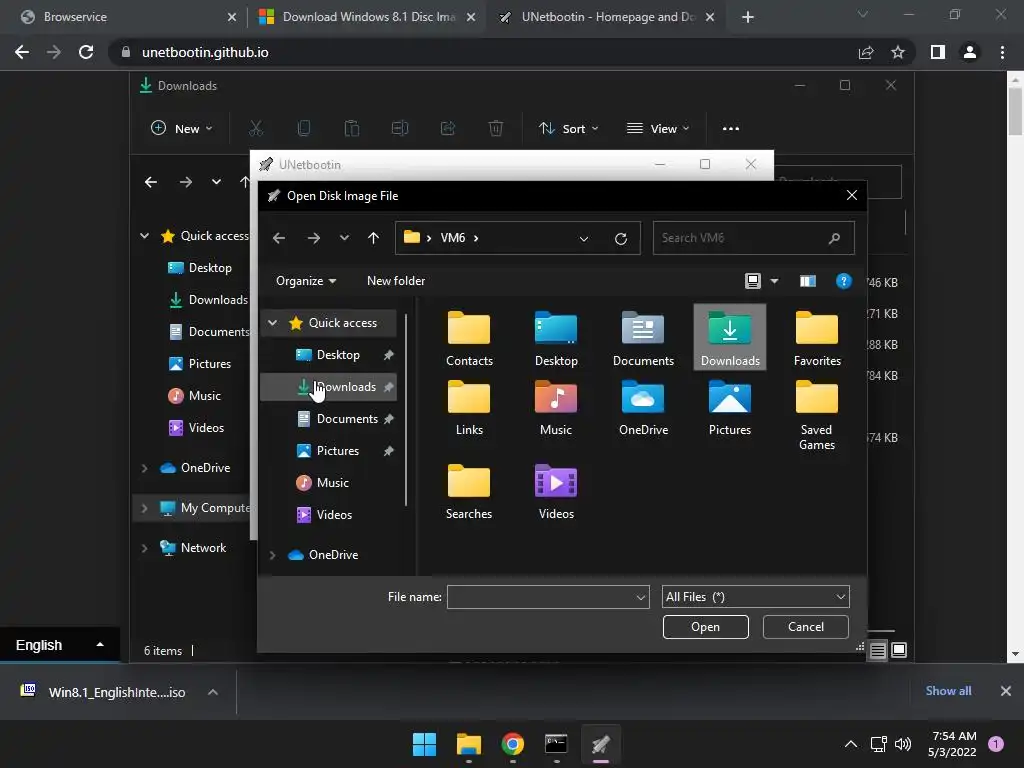
Task: Click the Search VM6 field
Action: pos(754,238)
